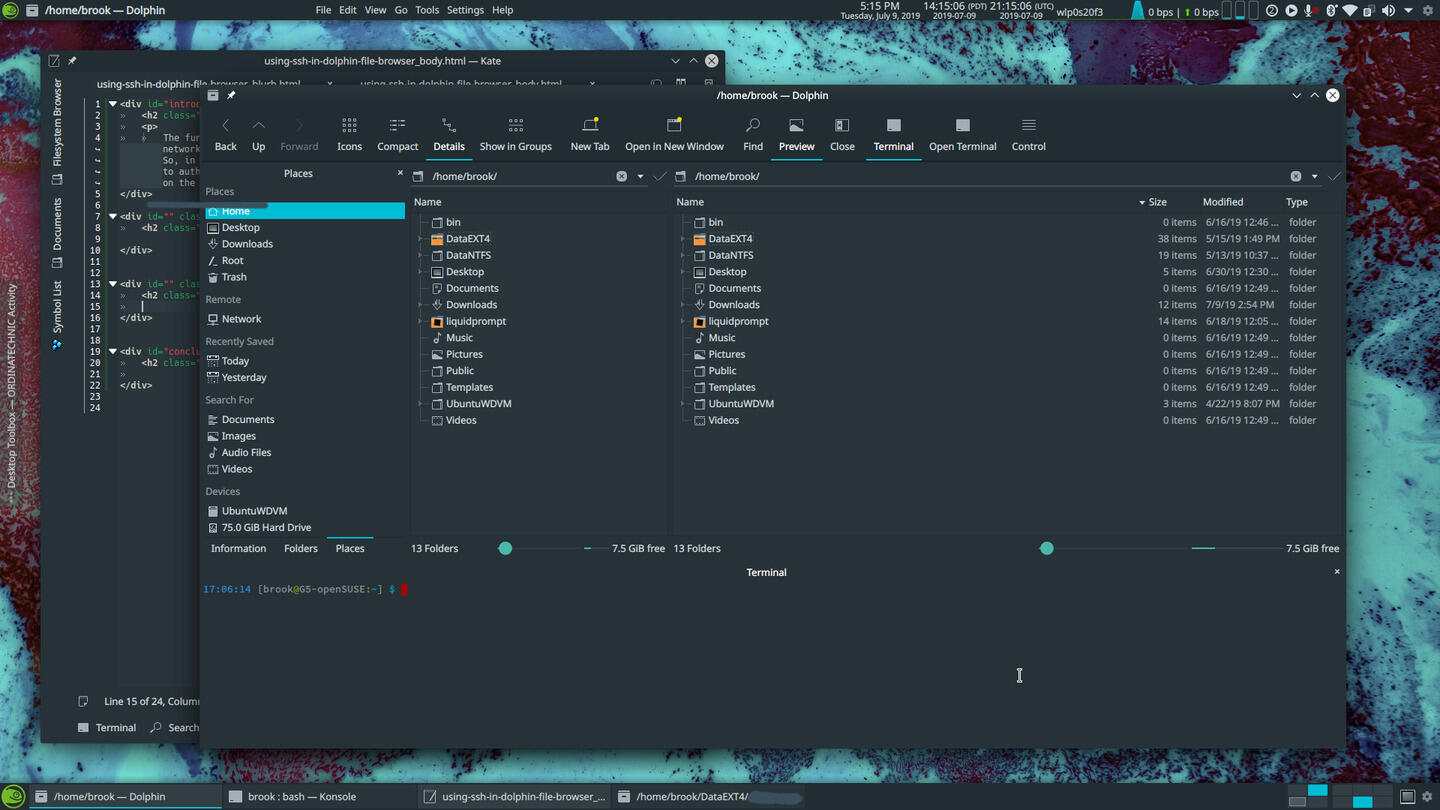Viewport: 1440px width, 810px height.
Task: Open a New Tab in Dolphin
Action: coord(589,133)
